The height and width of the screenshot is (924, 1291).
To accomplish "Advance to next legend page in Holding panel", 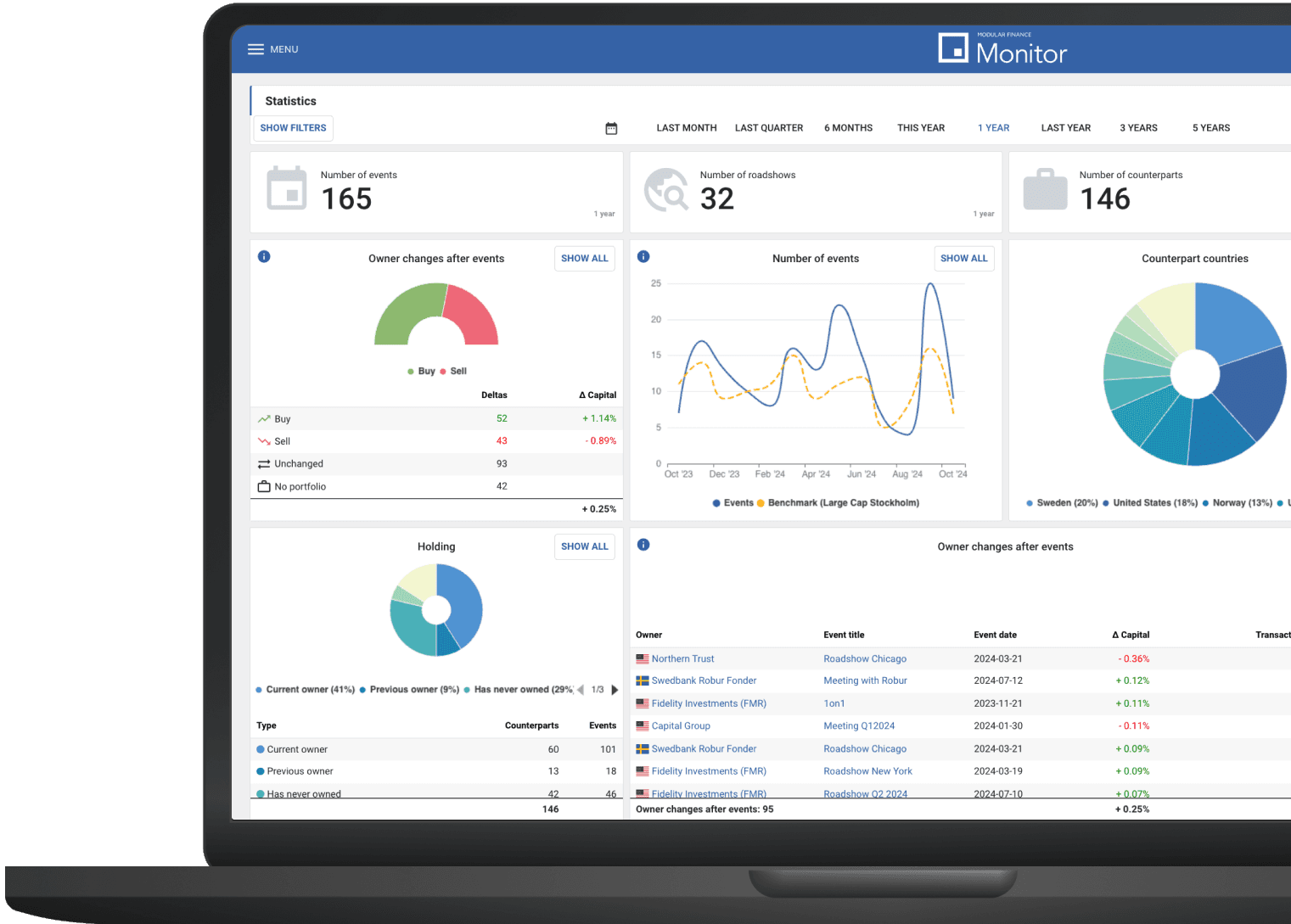I will click(x=615, y=690).
